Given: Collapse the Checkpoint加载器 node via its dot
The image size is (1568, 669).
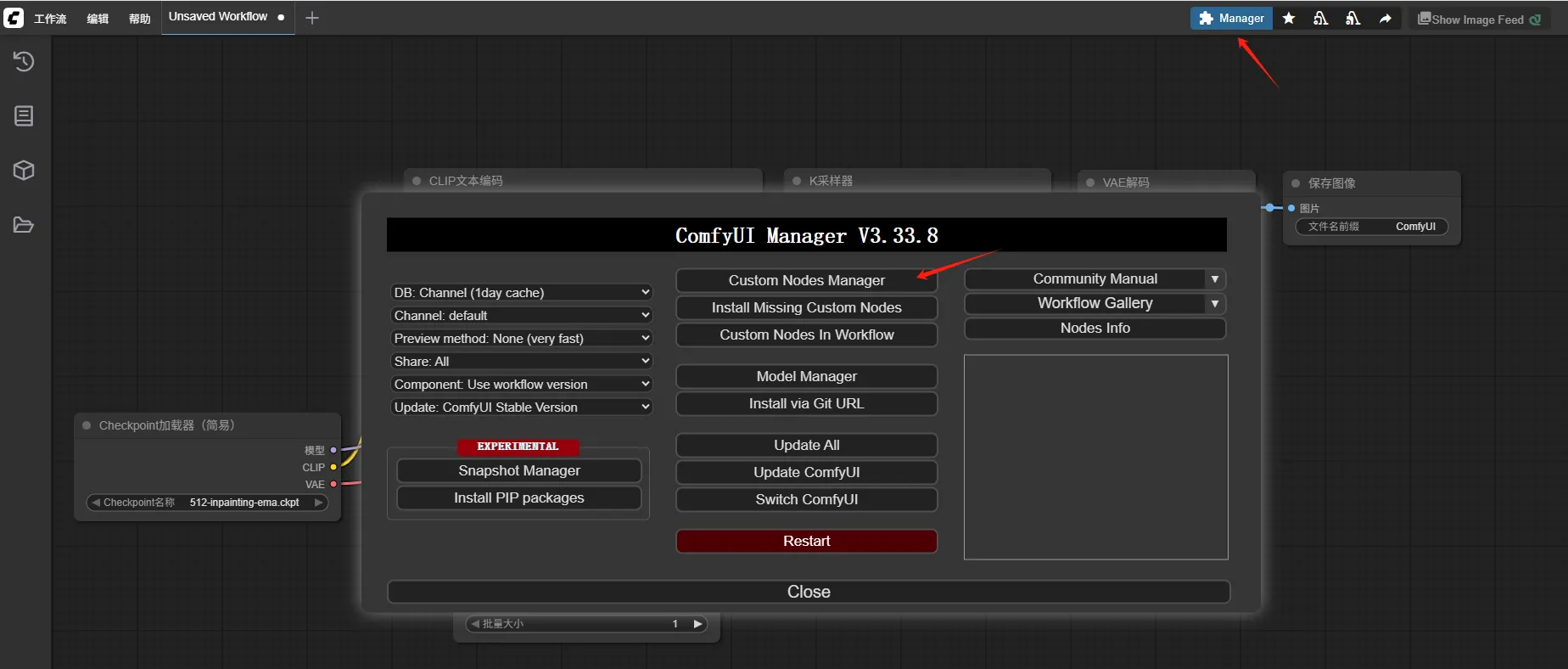Looking at the screenshot, I should point(87,425).
